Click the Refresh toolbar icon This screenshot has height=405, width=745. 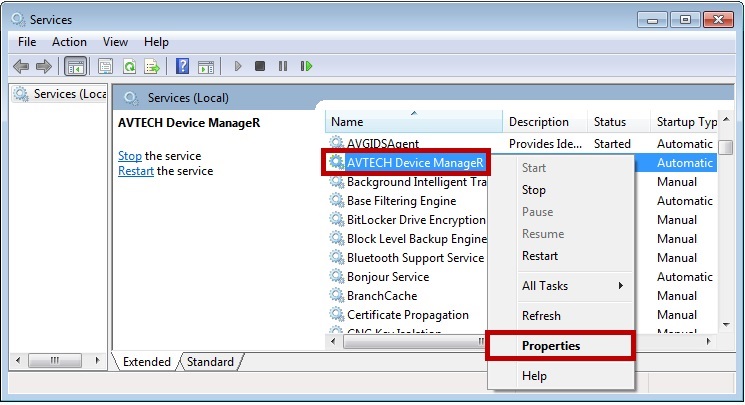point(129,66)
